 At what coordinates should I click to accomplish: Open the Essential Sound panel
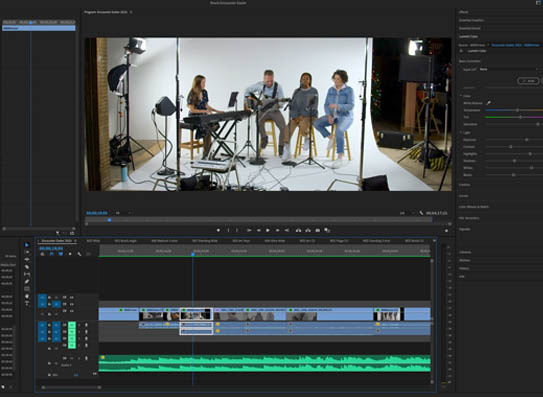tap(470, 28)
